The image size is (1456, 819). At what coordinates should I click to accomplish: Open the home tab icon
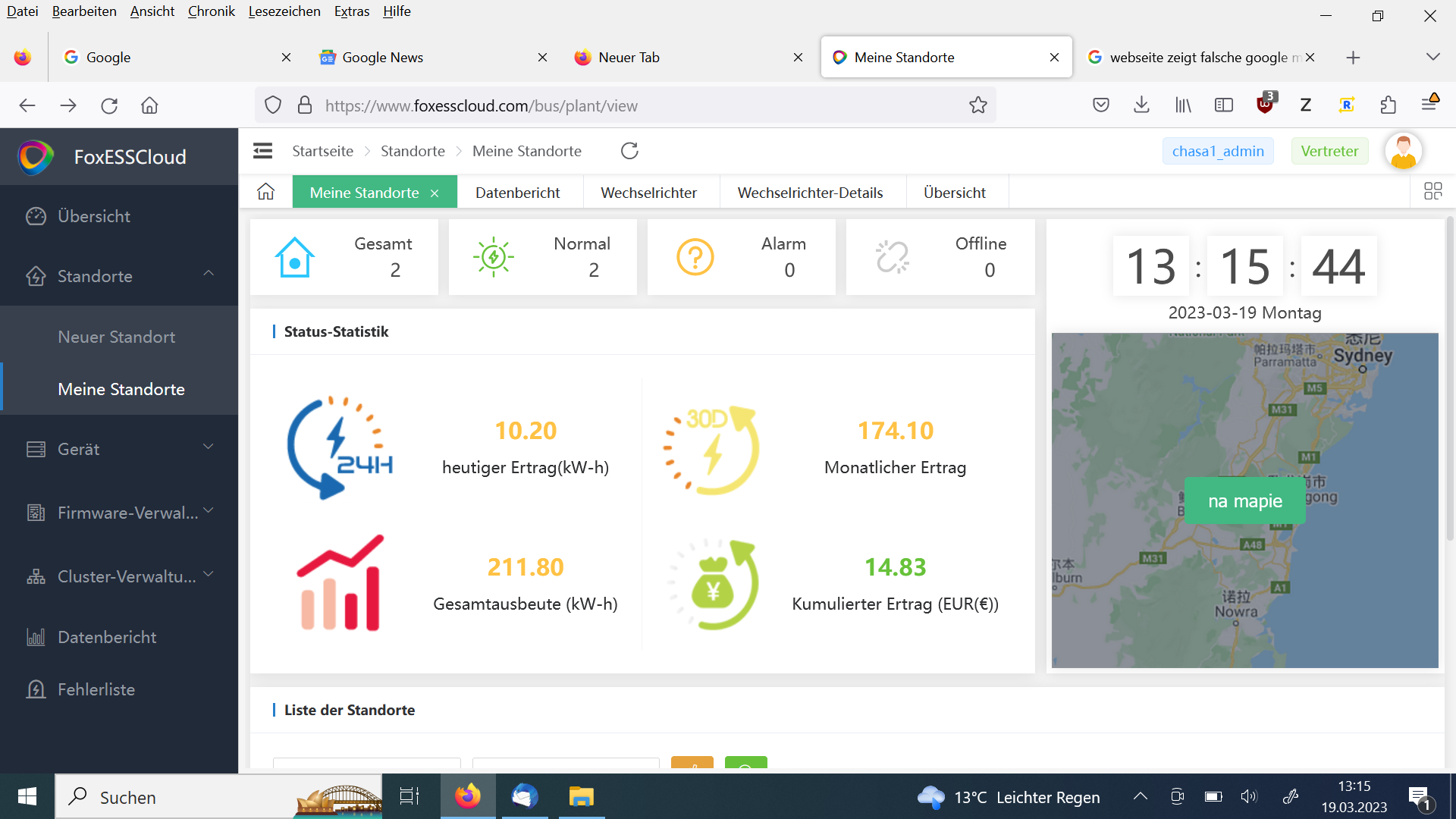(x=265, y=192)
